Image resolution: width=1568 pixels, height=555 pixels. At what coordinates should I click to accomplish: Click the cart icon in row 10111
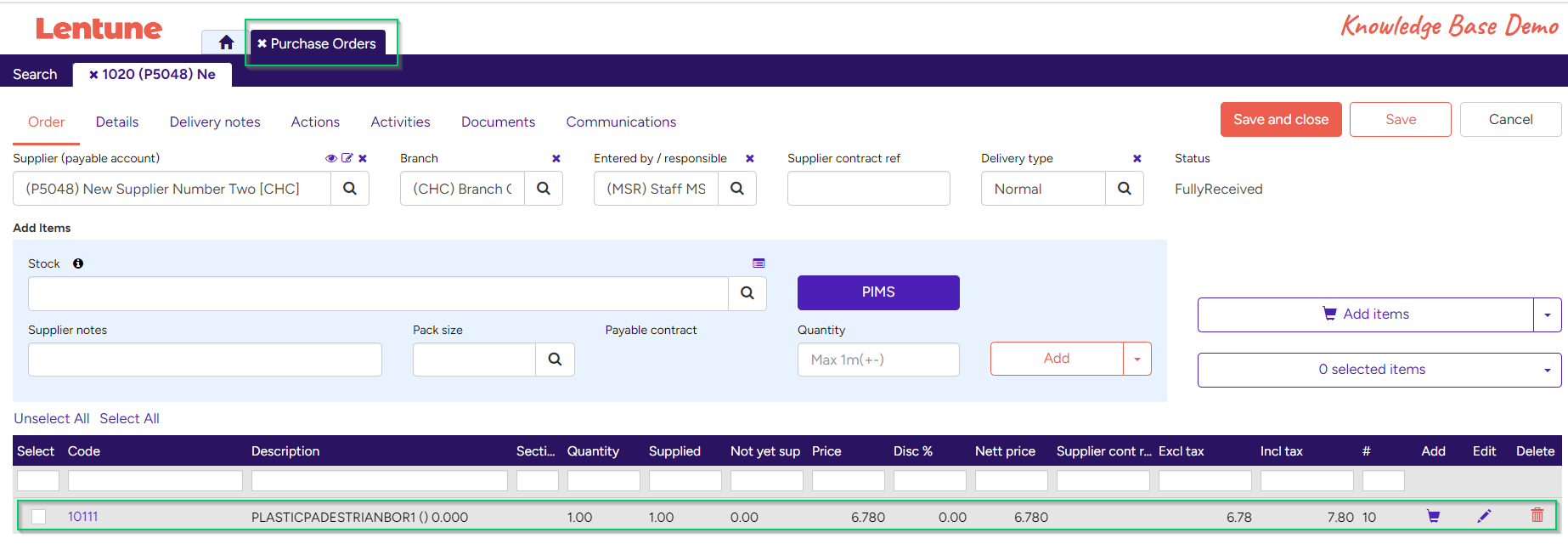[1433, 516]
